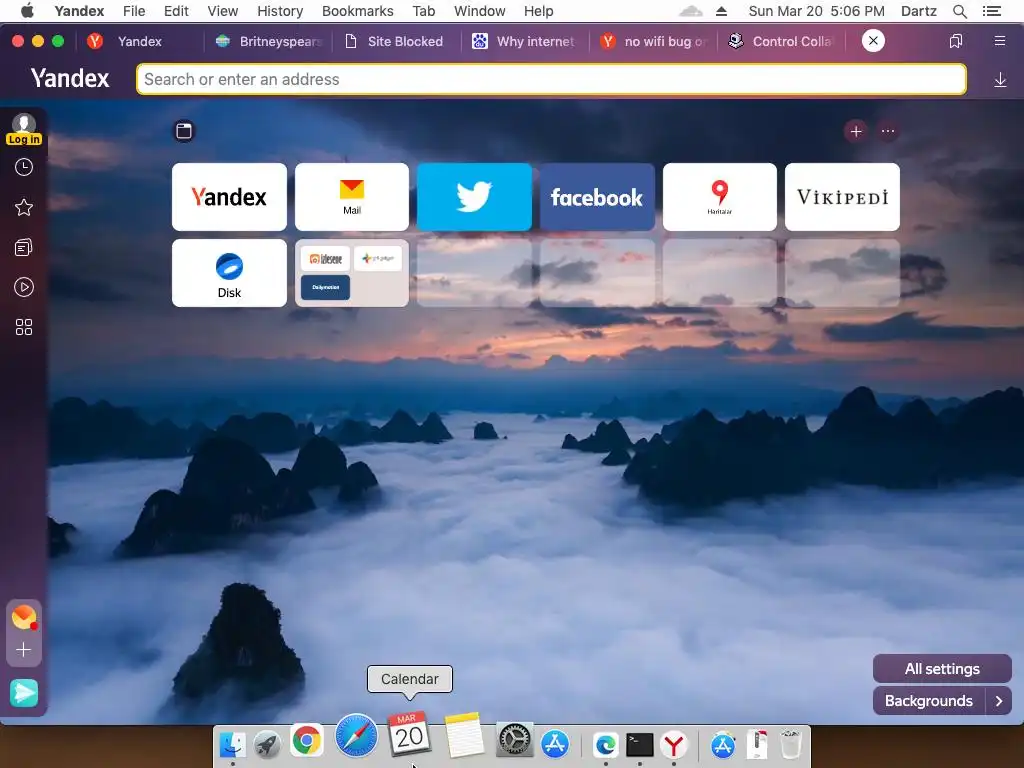
Task: Open Terminal from the Dock
Action: [639, 744]
